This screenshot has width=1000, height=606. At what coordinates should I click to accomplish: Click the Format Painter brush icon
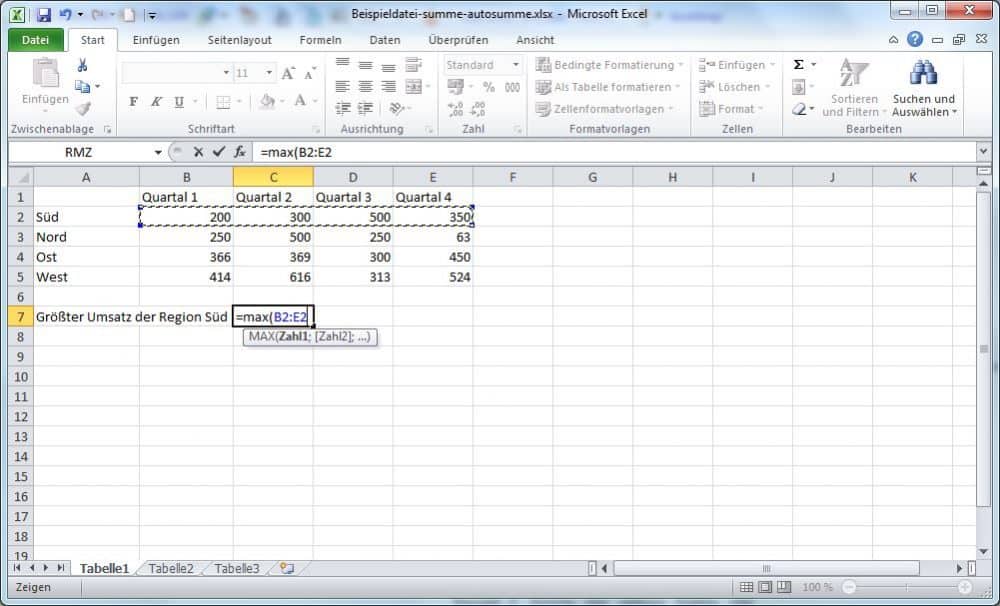[82, 108]
